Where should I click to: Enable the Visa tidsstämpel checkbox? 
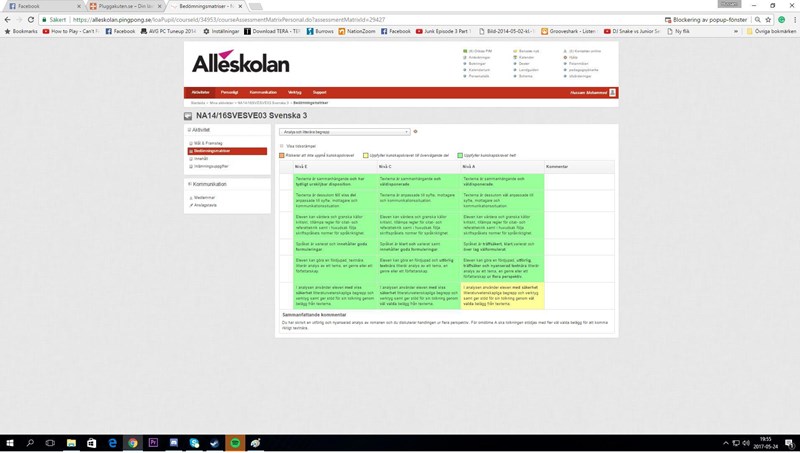282,145
